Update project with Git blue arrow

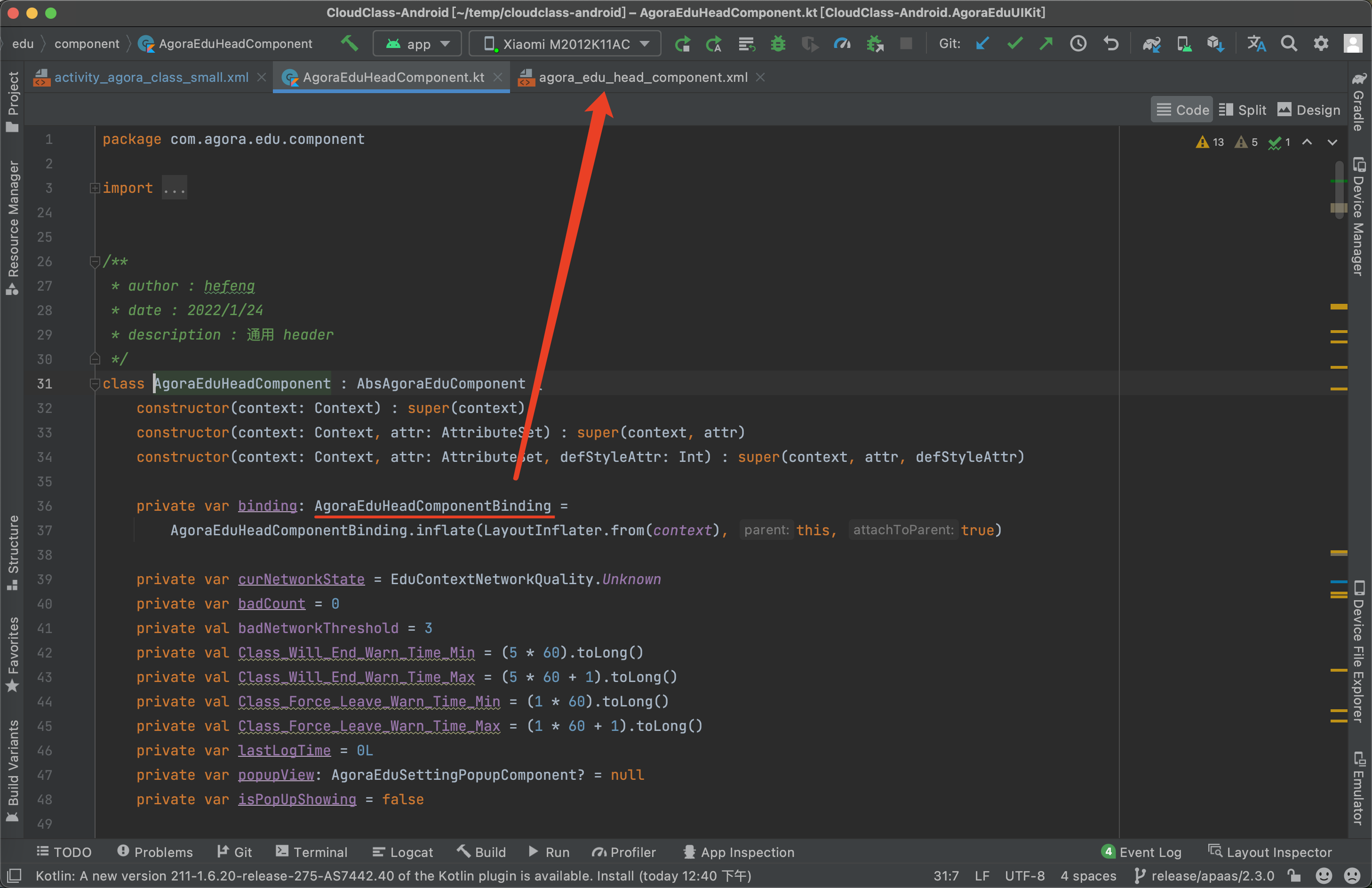pos(982,44)
